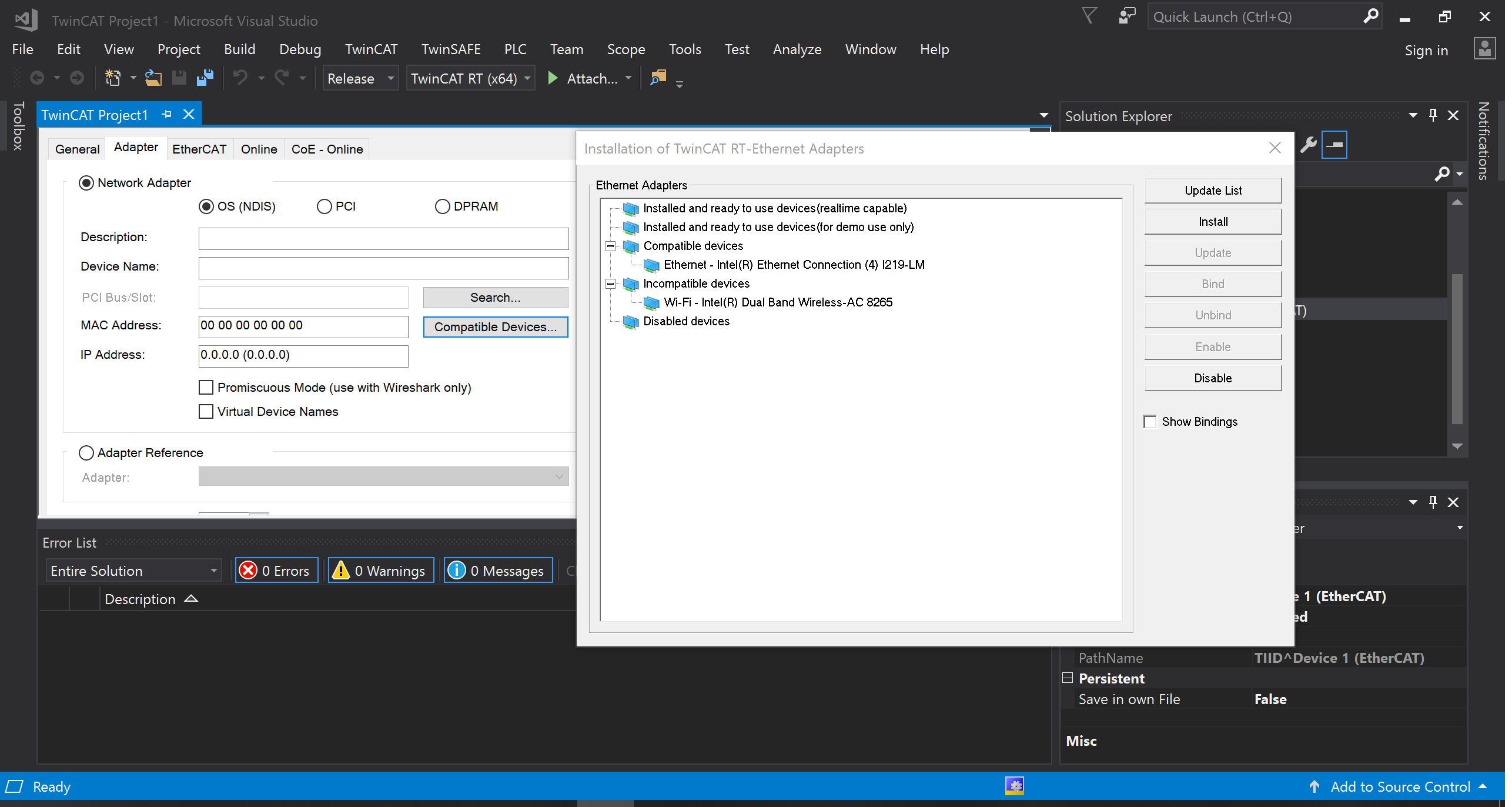Select Ethernet Intel I219-LM adapter entry
The width and height of the screenshot is (1512, 807).
coord(794,265)
